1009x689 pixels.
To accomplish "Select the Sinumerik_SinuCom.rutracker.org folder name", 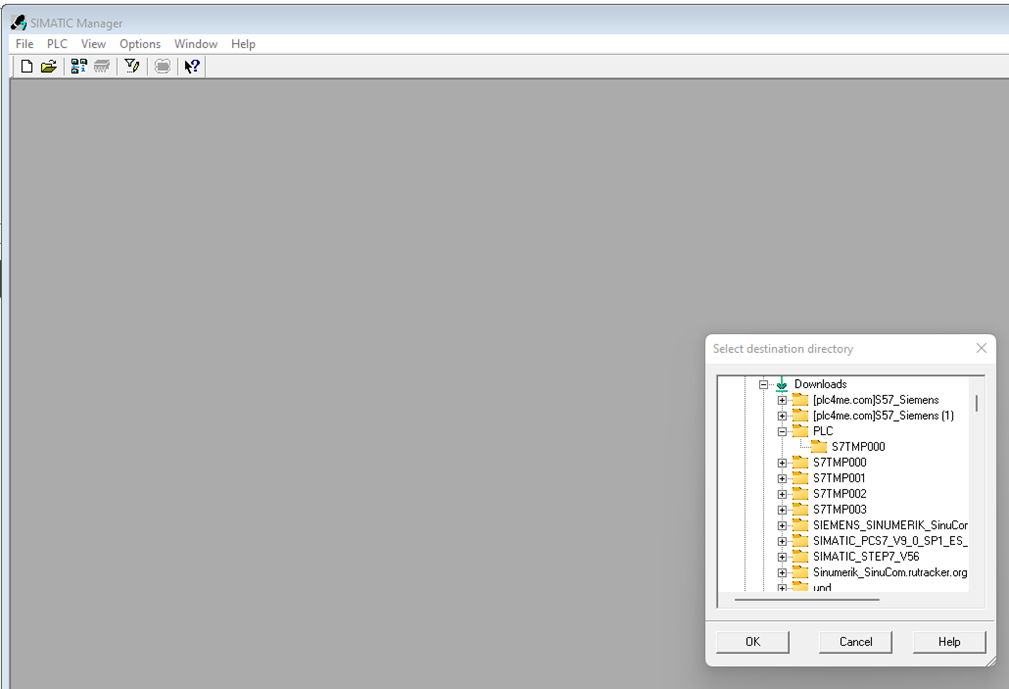I will pos(890,572).
